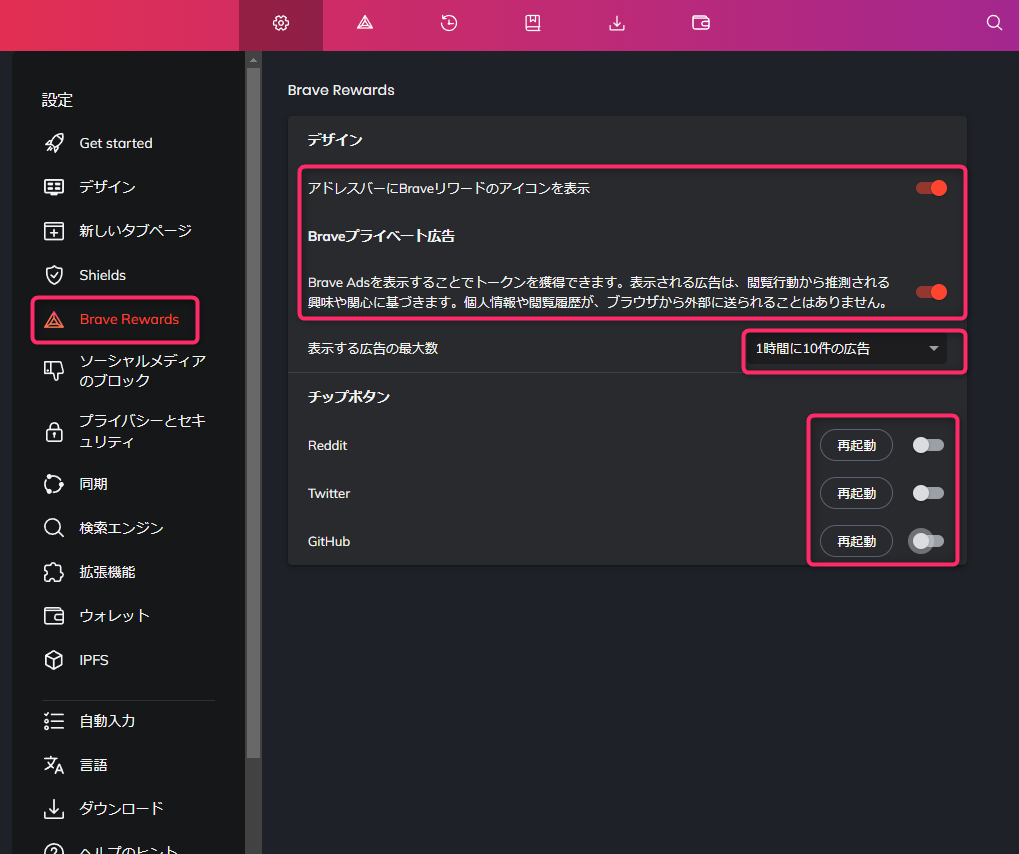Turn on the GitHub tip button toggle
The image size is (1019, 854).
coord(928,541)
